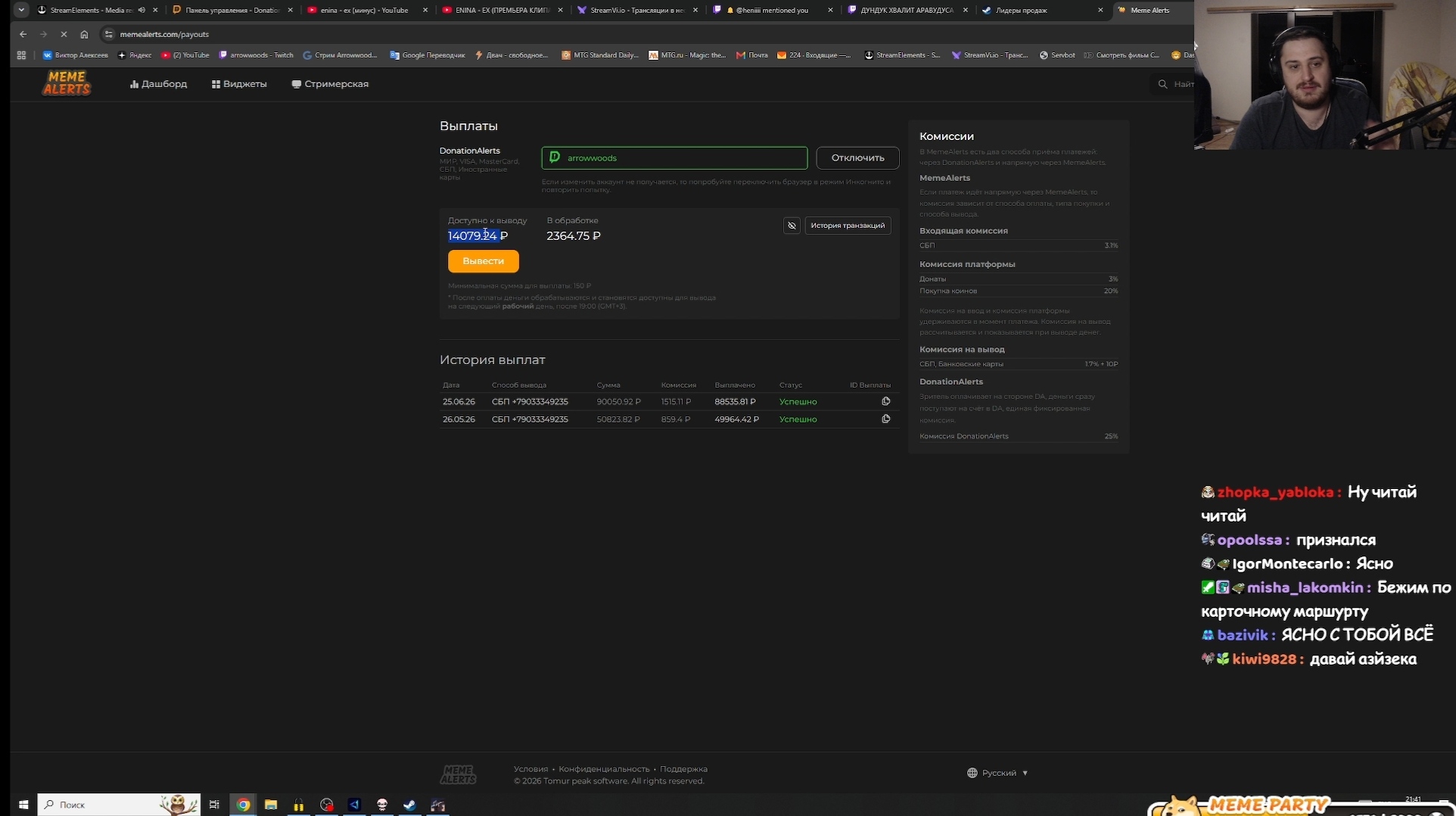Open the Конфиденциальность footer link

click(604, 769)
